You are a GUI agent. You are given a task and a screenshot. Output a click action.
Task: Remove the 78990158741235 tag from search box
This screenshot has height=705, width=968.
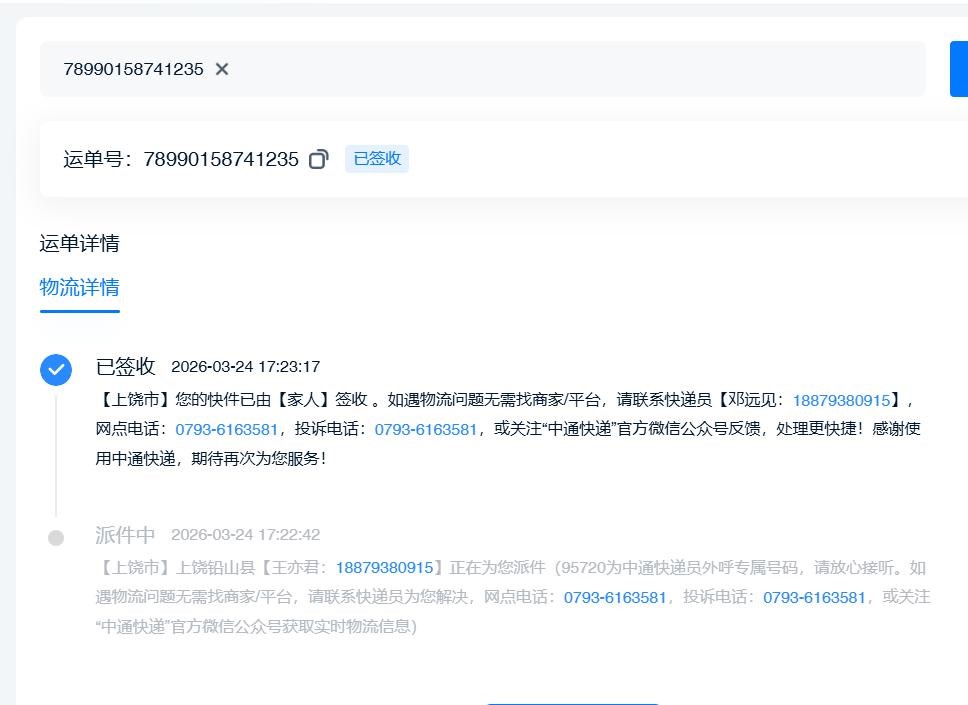pyautogui.click(x=222, y=69)
